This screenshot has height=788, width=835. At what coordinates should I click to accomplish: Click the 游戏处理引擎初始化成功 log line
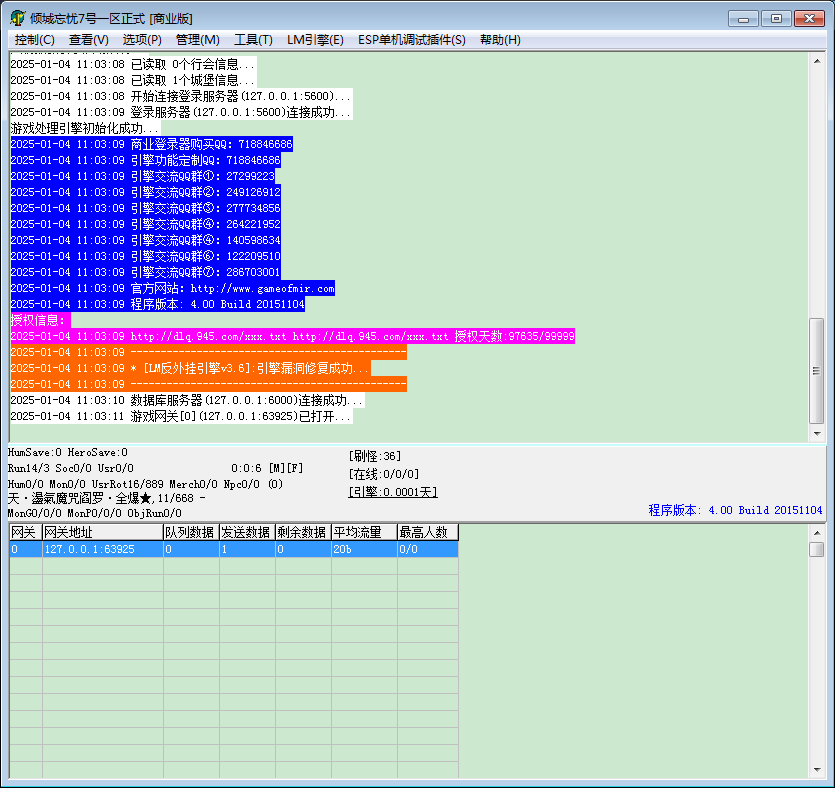click(x=85, y=128)
